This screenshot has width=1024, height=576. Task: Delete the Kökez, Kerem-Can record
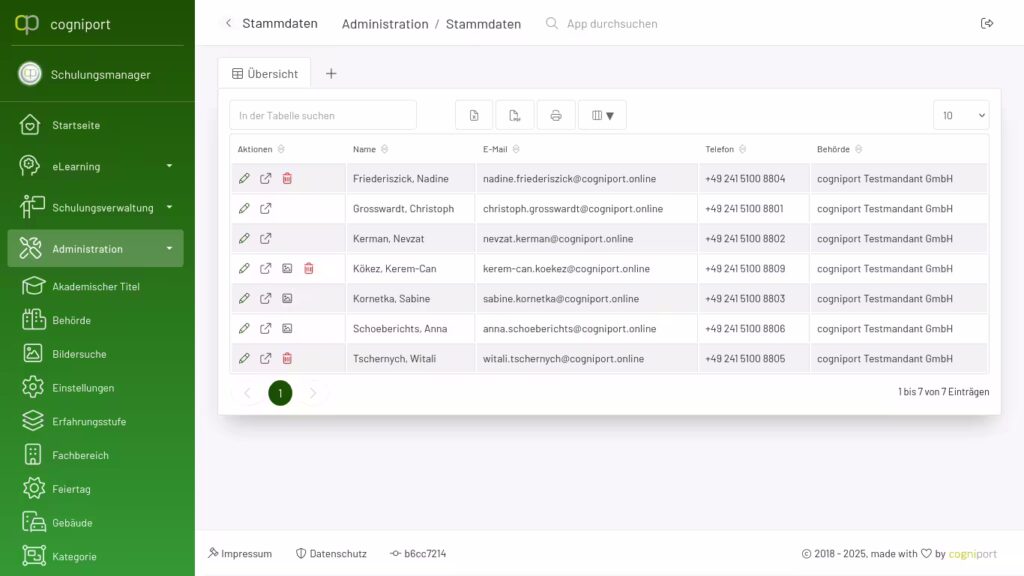click(x=309, y=269)
